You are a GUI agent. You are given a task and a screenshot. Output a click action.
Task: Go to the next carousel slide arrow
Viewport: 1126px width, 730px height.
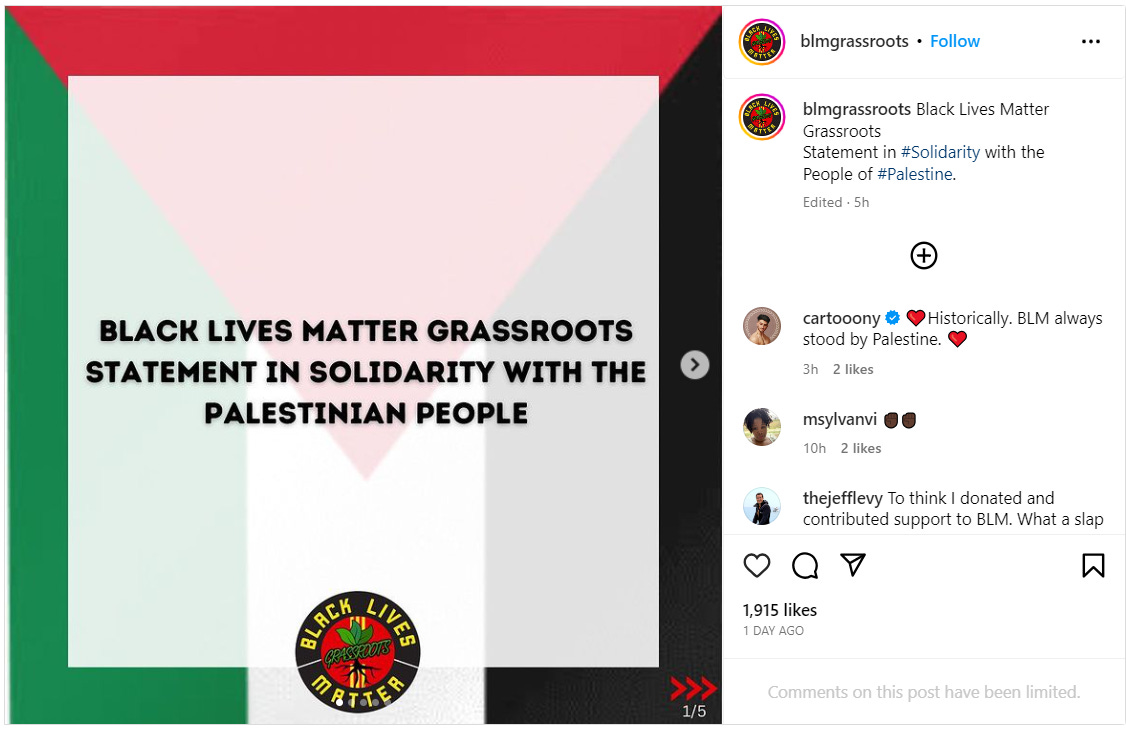click(694, 365)
